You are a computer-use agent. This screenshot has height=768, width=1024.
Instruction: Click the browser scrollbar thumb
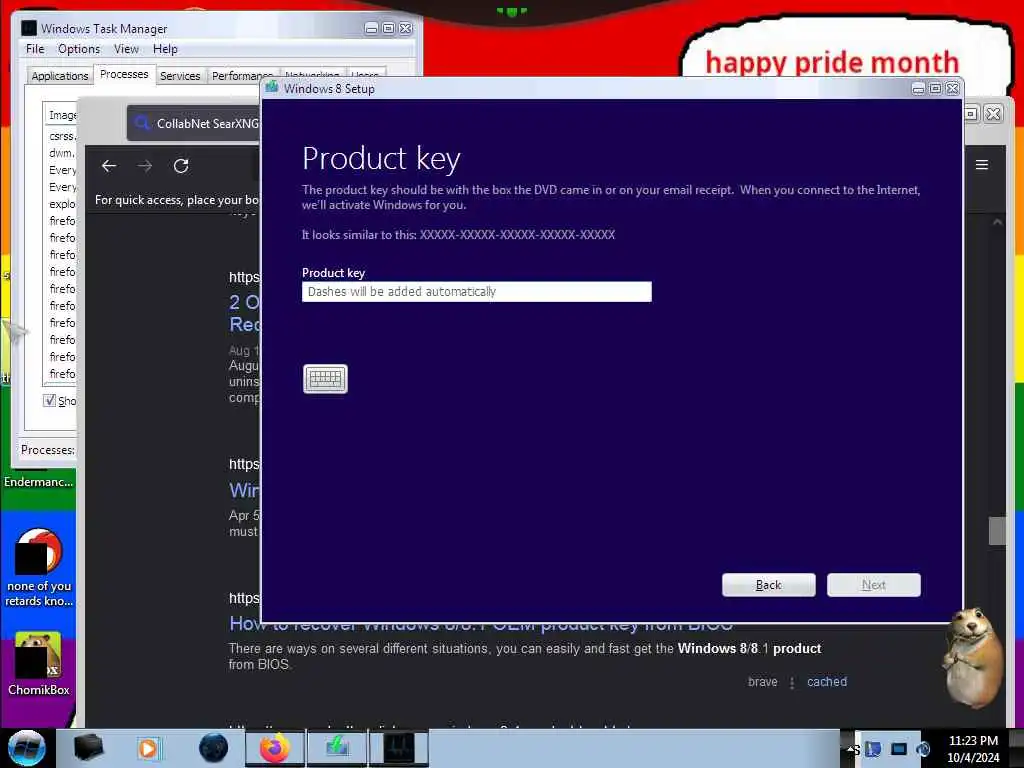click(997, 530)
